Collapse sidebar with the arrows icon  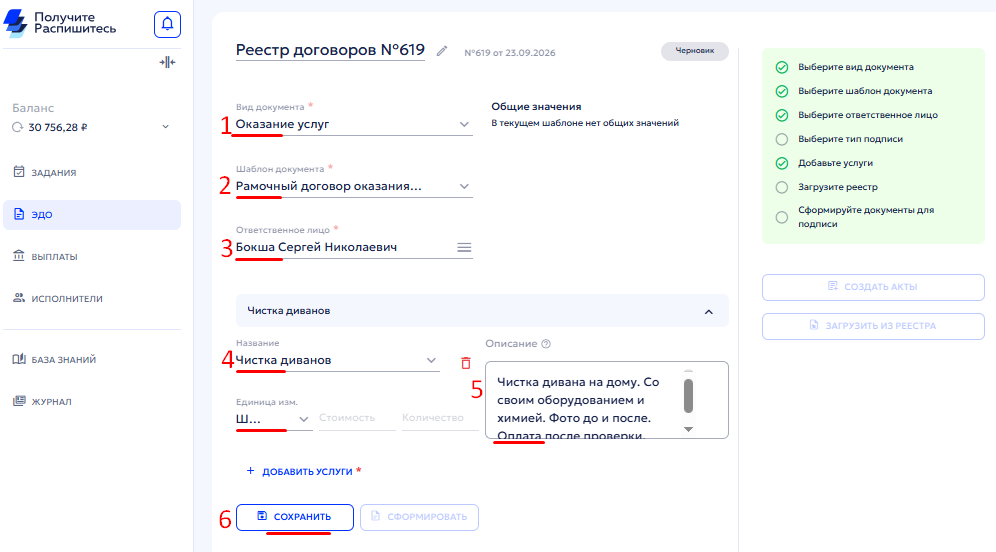[167, 62]
